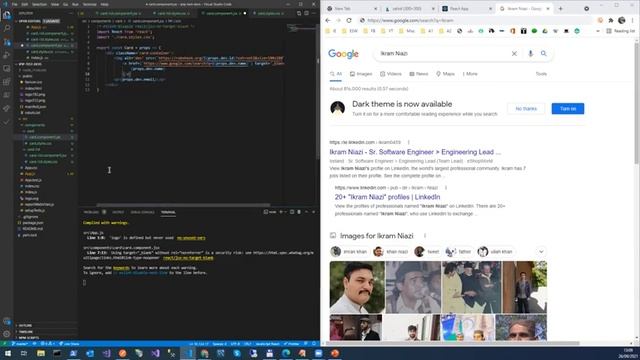
Task: Open the Terminal menu in VS Code
Action: tap(89, 4)
